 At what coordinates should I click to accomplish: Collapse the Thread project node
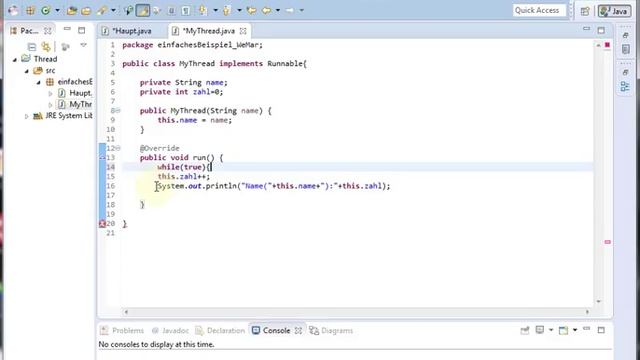tap(15, 60)
